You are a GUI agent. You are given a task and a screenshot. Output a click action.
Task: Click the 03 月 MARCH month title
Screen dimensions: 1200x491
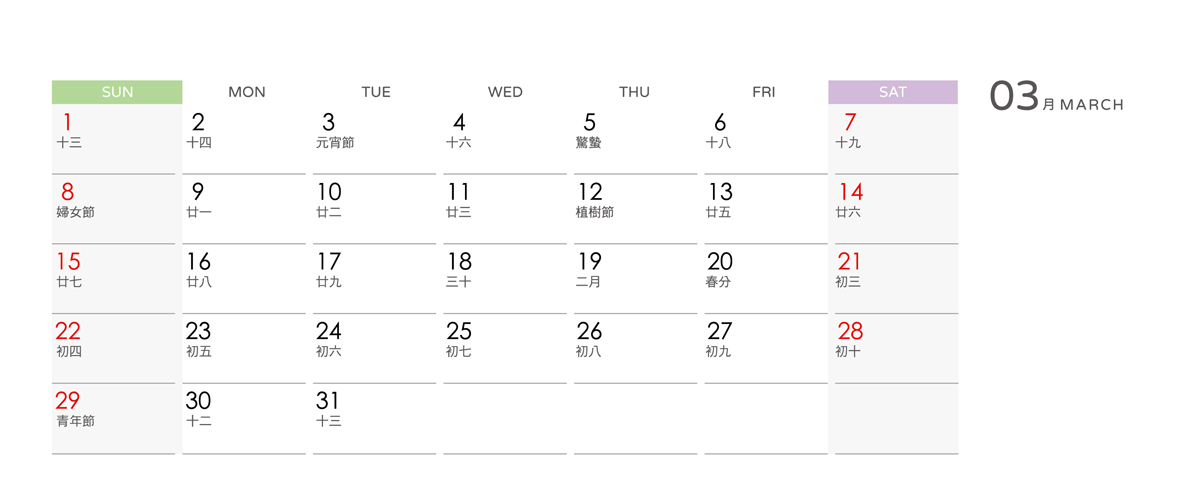click(x=1057, y=98)
